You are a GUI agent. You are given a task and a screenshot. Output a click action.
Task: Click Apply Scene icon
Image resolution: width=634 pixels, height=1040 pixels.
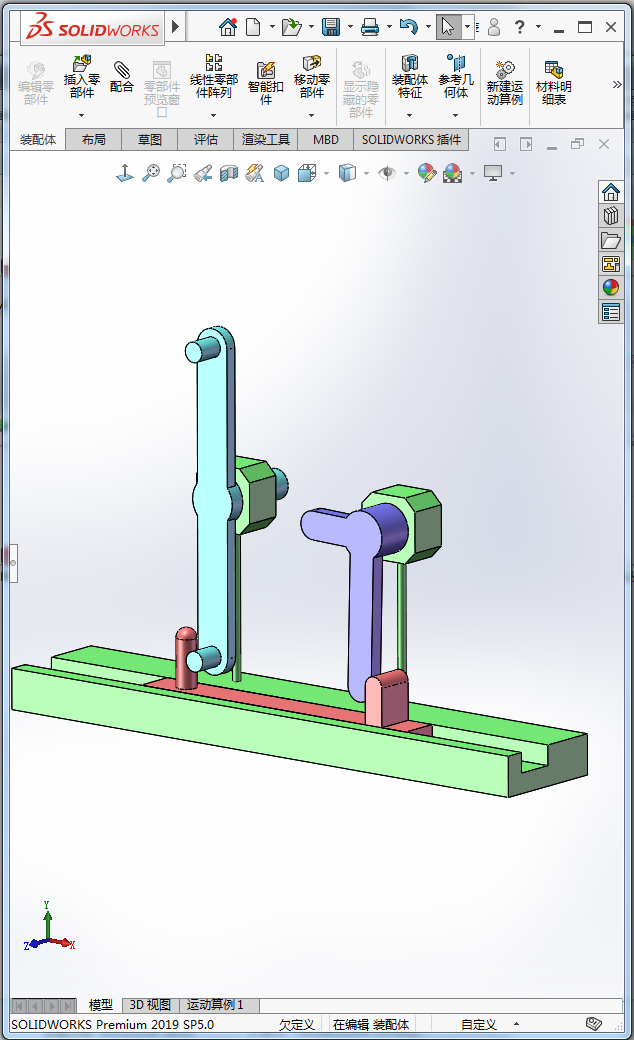453,173
